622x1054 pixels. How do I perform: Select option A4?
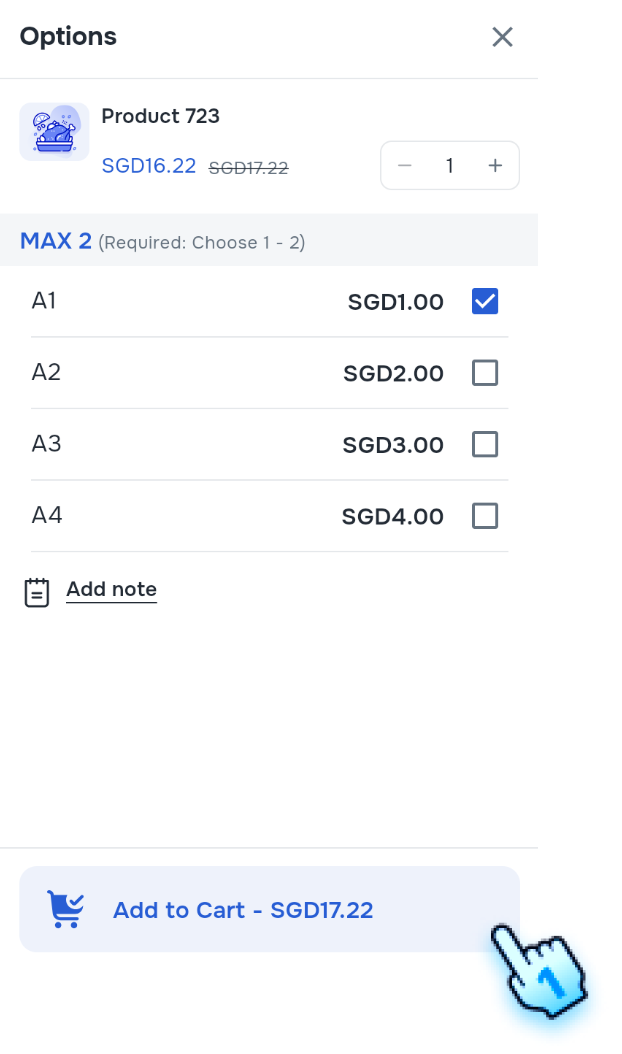coord(485,515)
